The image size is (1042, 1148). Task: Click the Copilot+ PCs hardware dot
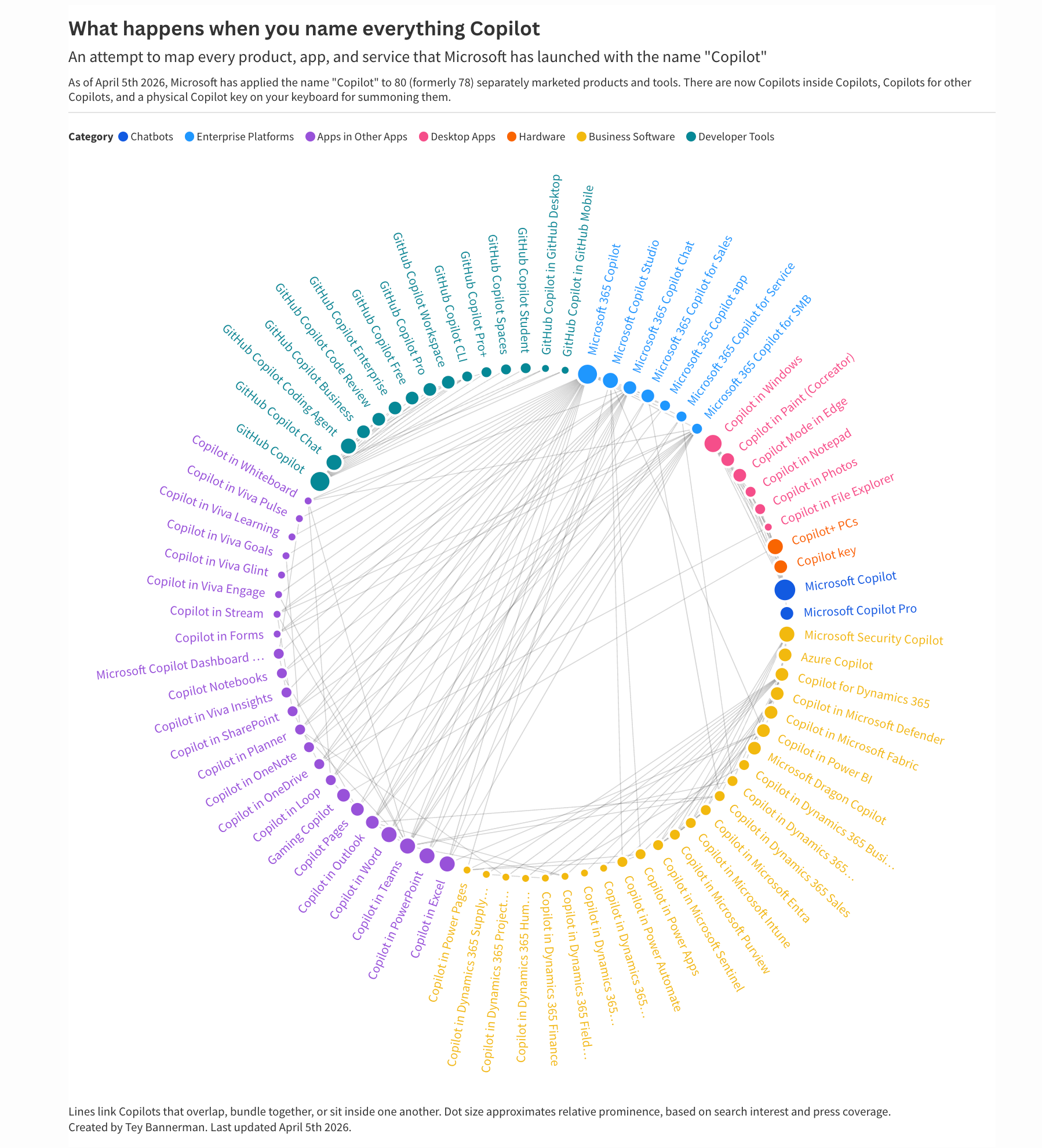click(x=775, y=546)
